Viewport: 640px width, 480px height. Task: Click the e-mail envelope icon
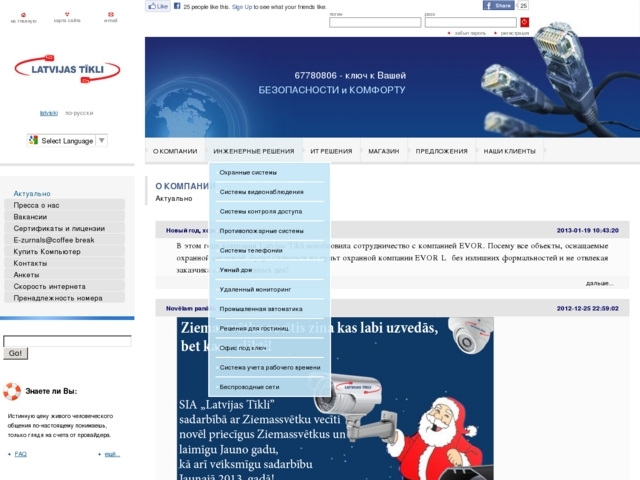pyautogui.click(x=111, y=14)
